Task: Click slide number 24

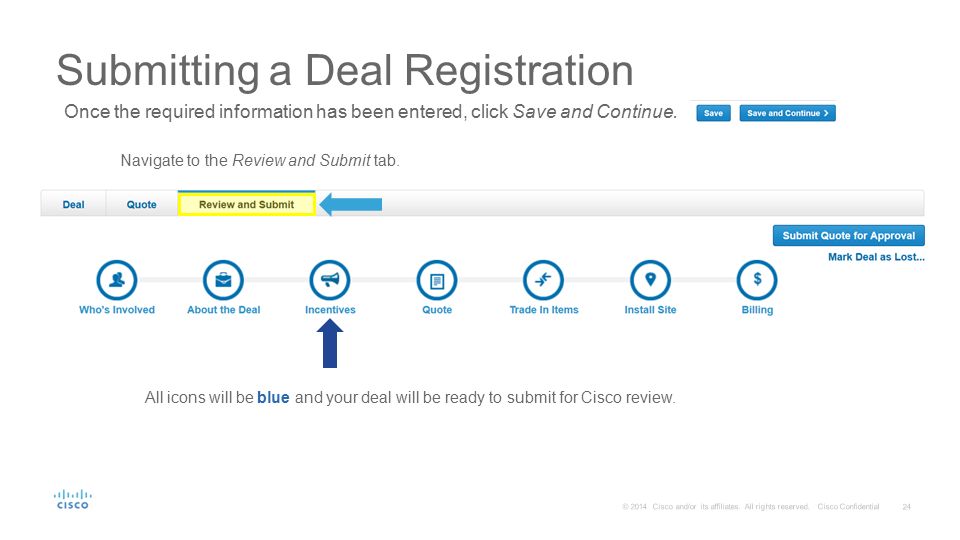Action: [907, 507]
